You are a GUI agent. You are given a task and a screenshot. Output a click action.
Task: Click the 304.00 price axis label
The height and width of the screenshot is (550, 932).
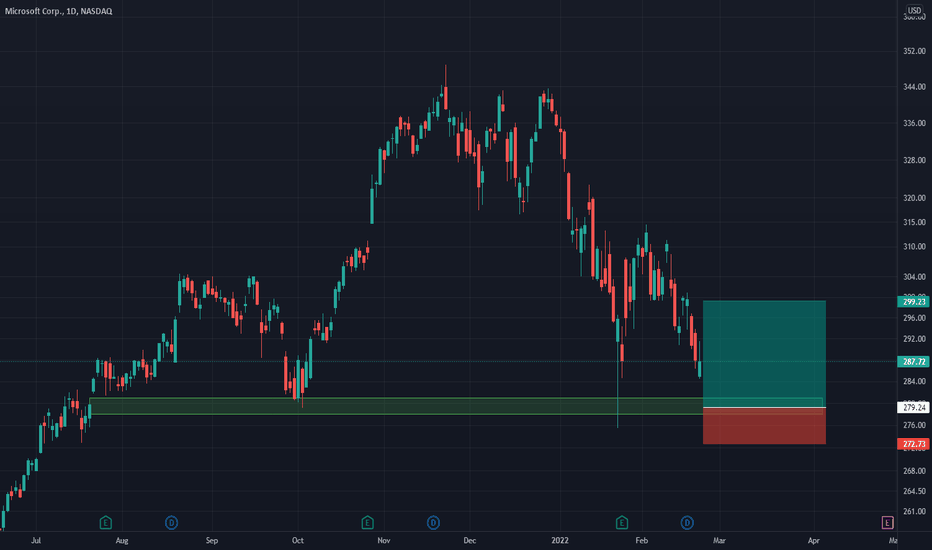click(914, 277)
